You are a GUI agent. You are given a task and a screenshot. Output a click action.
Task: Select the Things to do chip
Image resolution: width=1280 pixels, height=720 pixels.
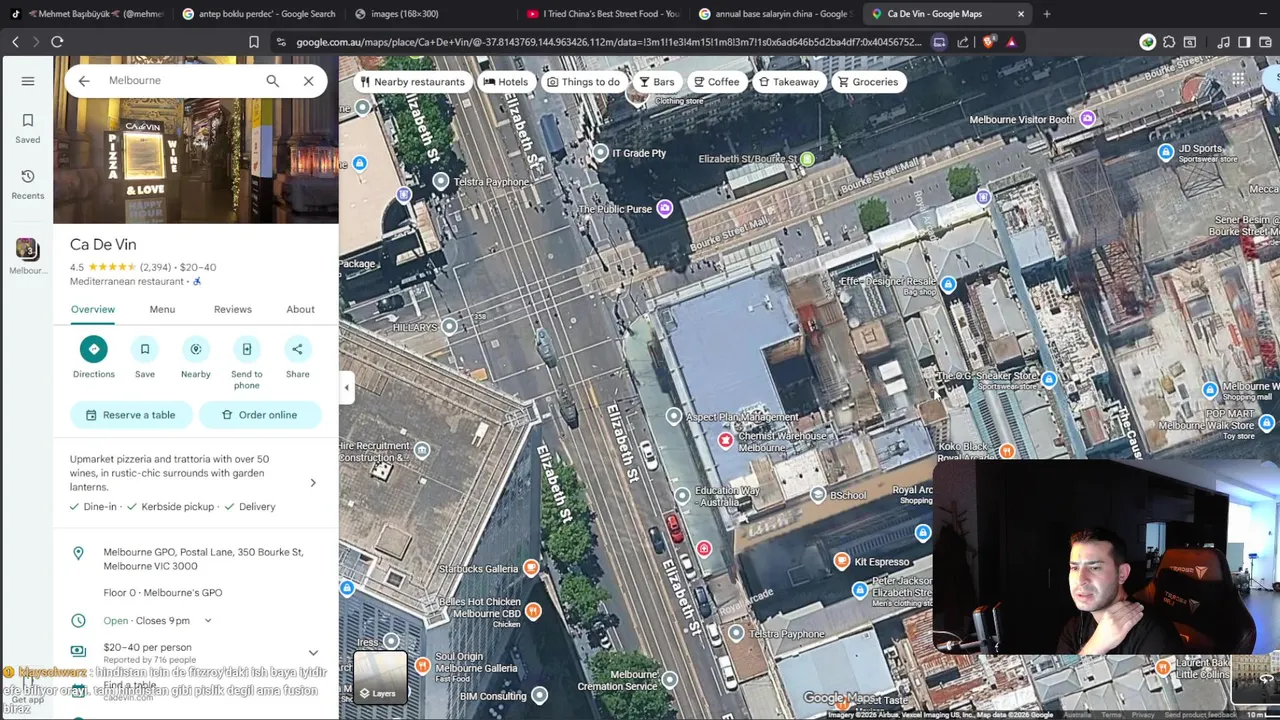583,82
